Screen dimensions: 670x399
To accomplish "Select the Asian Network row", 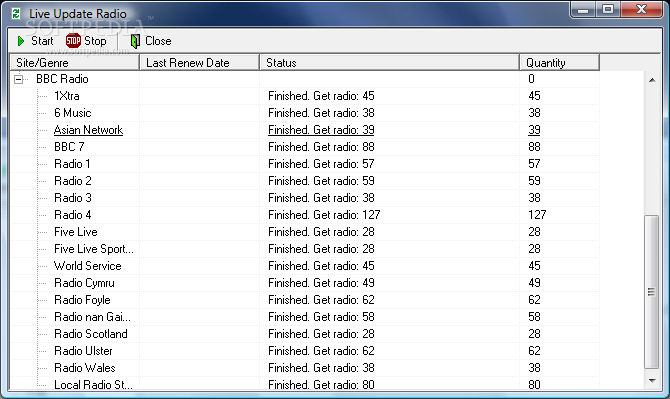I will [x=305, y=130].
